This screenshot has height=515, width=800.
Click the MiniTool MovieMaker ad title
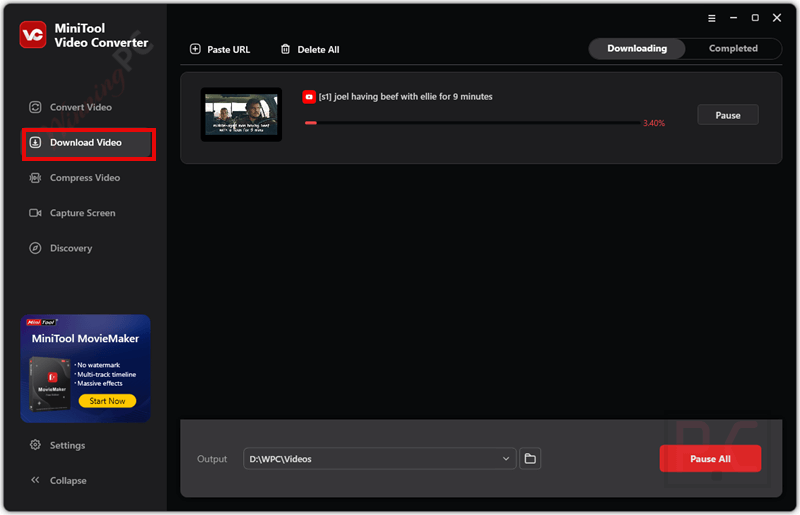pos(85,338)
